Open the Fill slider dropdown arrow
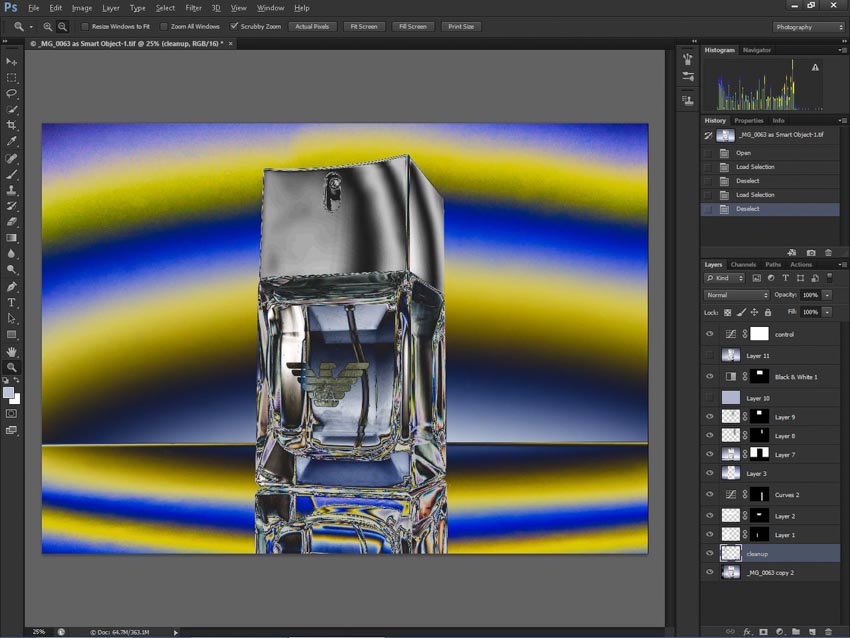Viewport: 850px width, 638px height. (827, 312)
